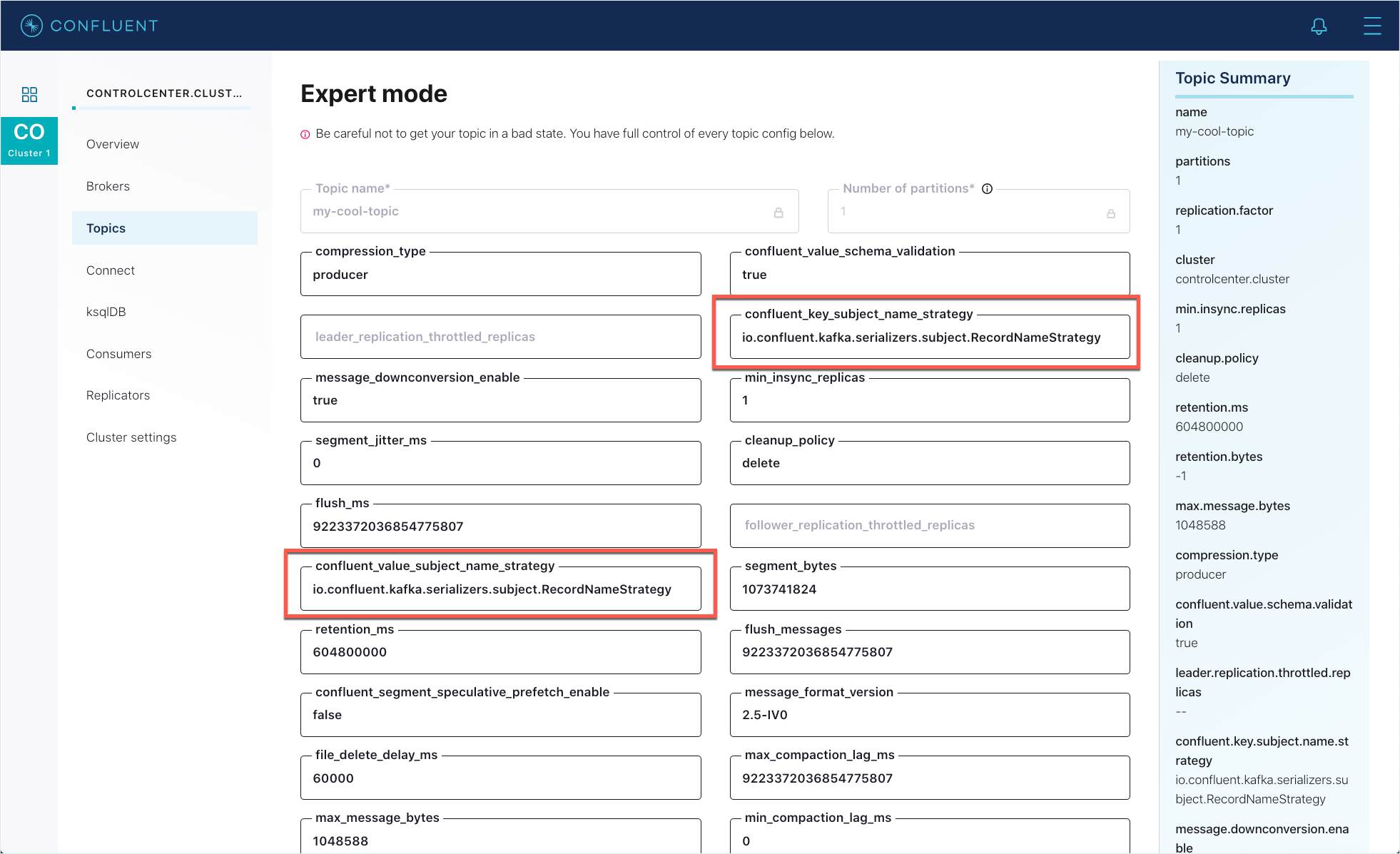The height and width of the screenshot is (854, 1400).
Task: Click the lock icon in Topic name field
Action: [x=778, y=213]
